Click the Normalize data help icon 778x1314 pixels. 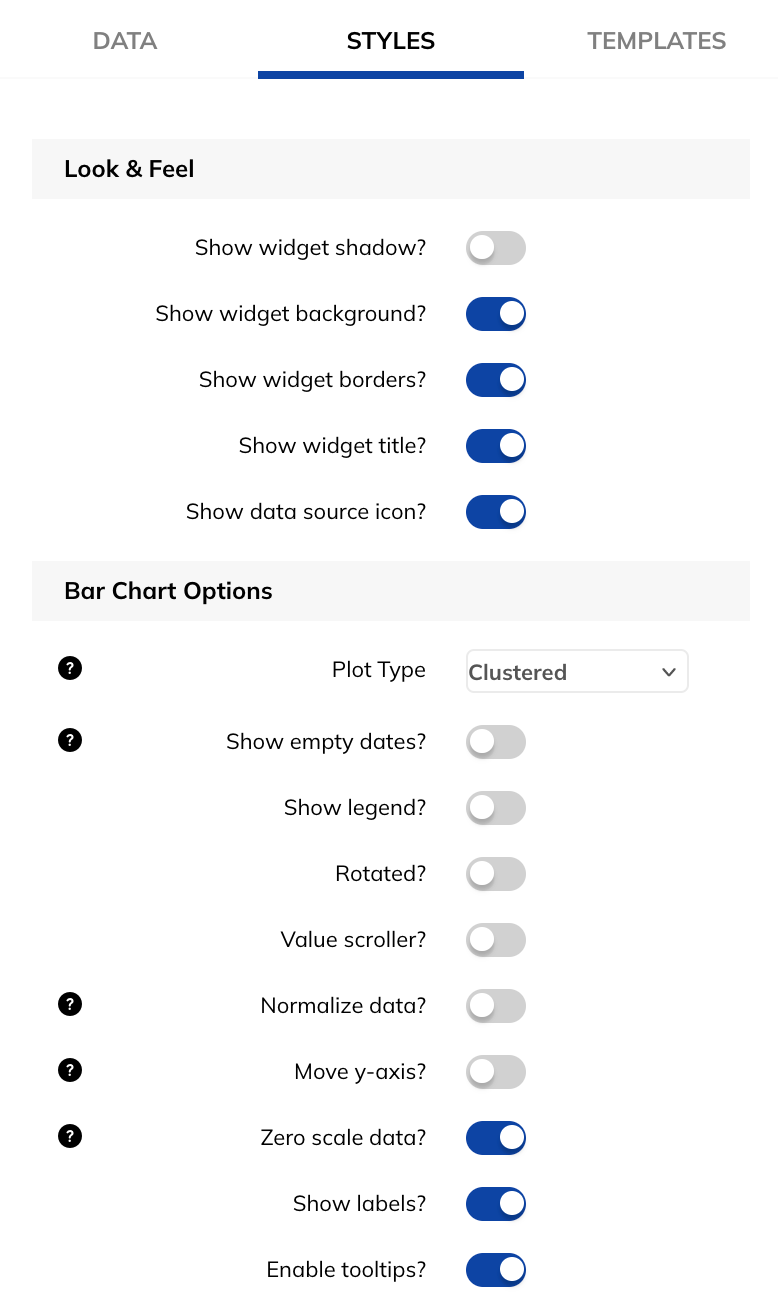(70, 1004)
